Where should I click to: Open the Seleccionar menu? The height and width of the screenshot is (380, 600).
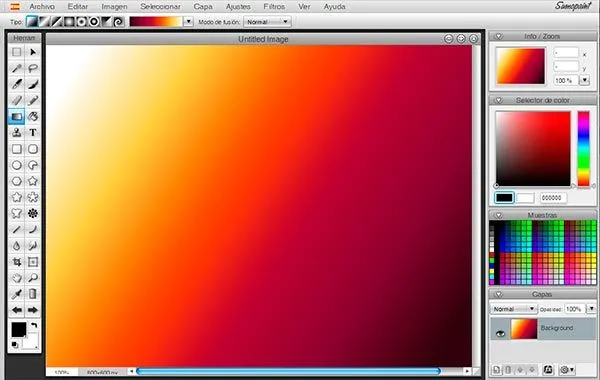click(x=160, y=7)
